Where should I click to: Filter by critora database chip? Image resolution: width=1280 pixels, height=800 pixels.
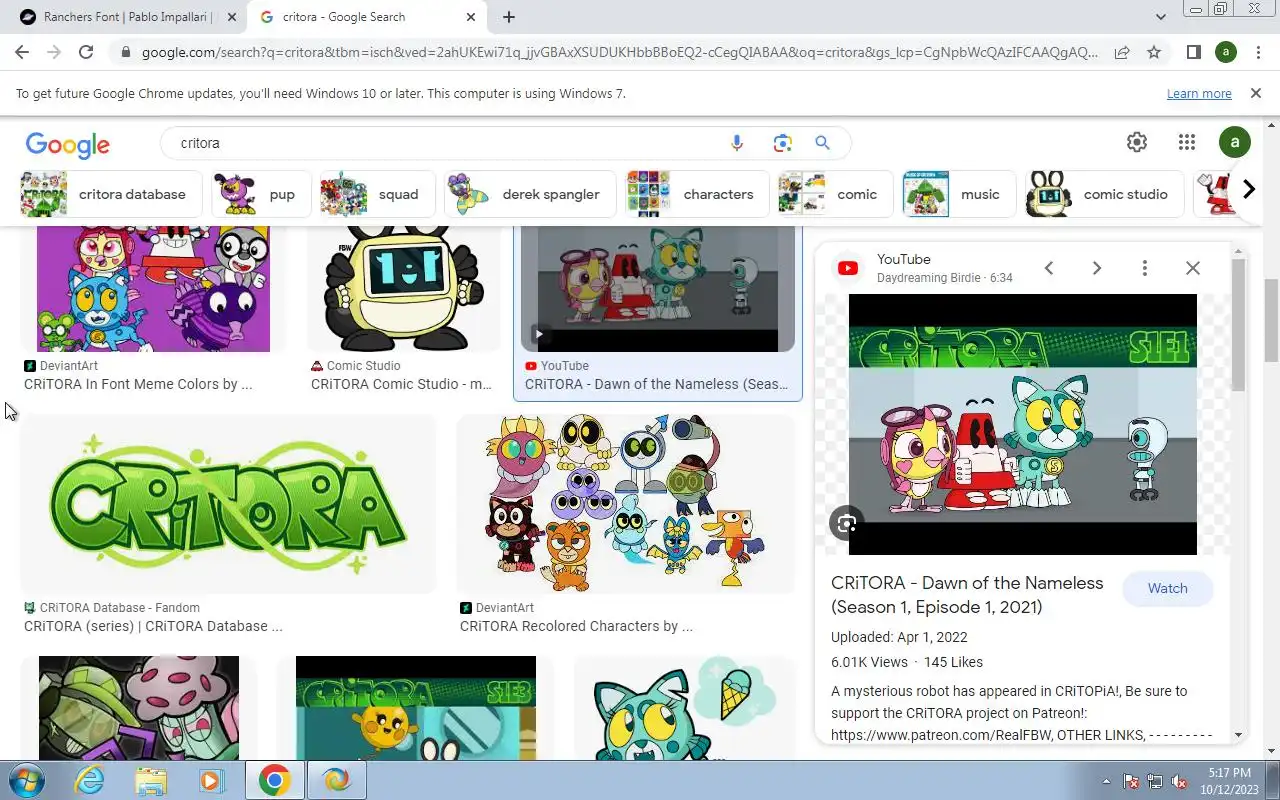coord(111,194)
